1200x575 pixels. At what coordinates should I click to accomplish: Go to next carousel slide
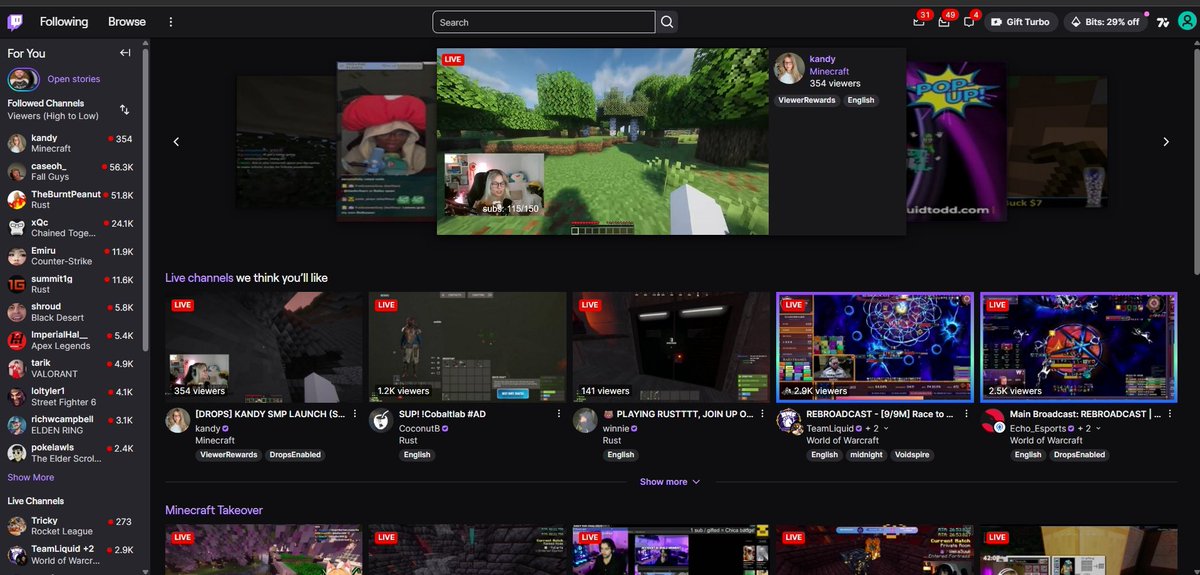1165,142
